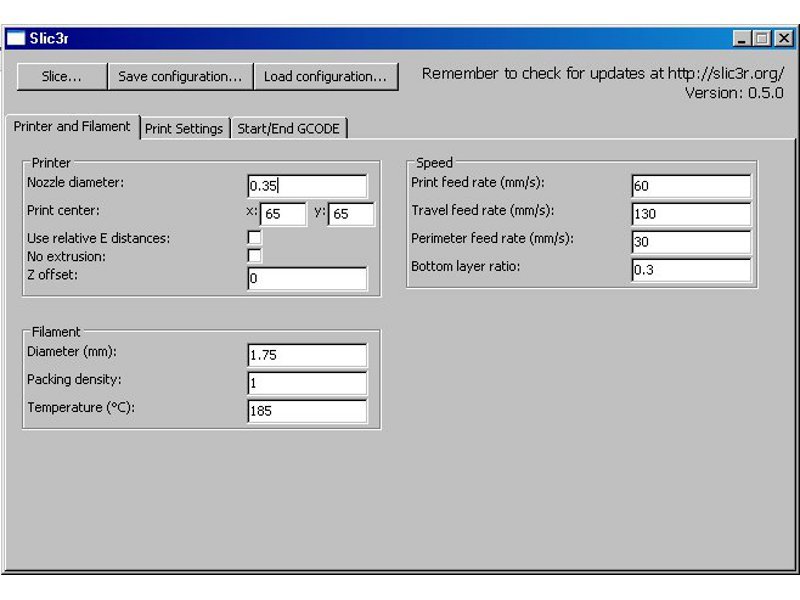Click the Z offset input field

(x=307, y=279)
